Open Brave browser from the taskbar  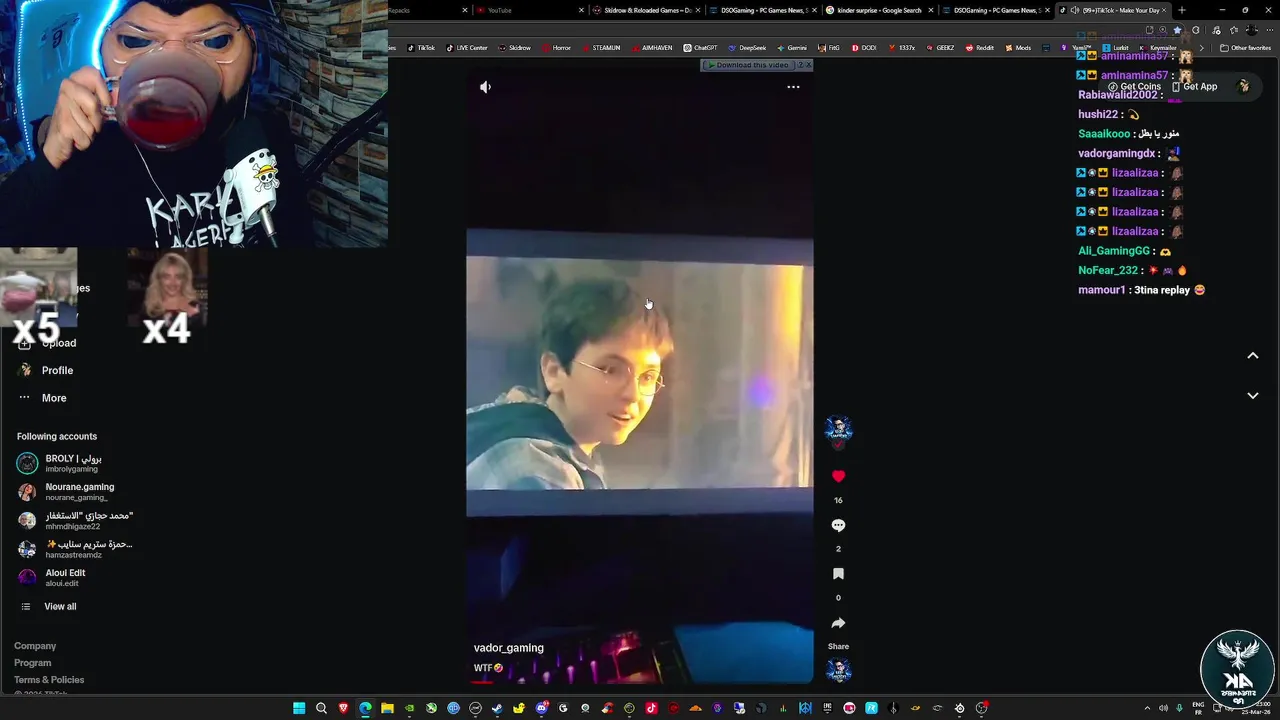(343, 708)
